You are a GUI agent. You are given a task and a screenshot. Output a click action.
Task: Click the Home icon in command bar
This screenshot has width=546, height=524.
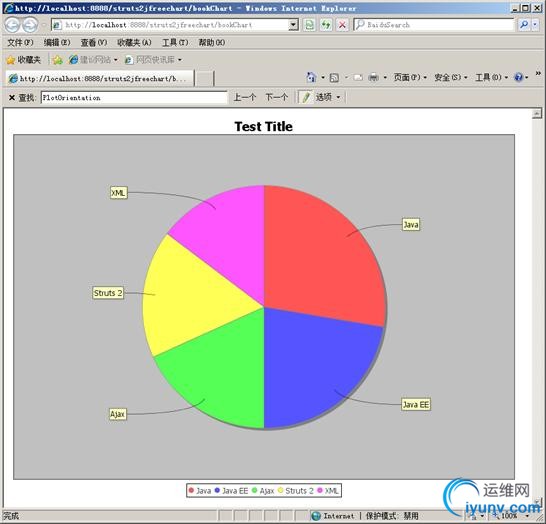pyautogui.click(x=311, y=77)
